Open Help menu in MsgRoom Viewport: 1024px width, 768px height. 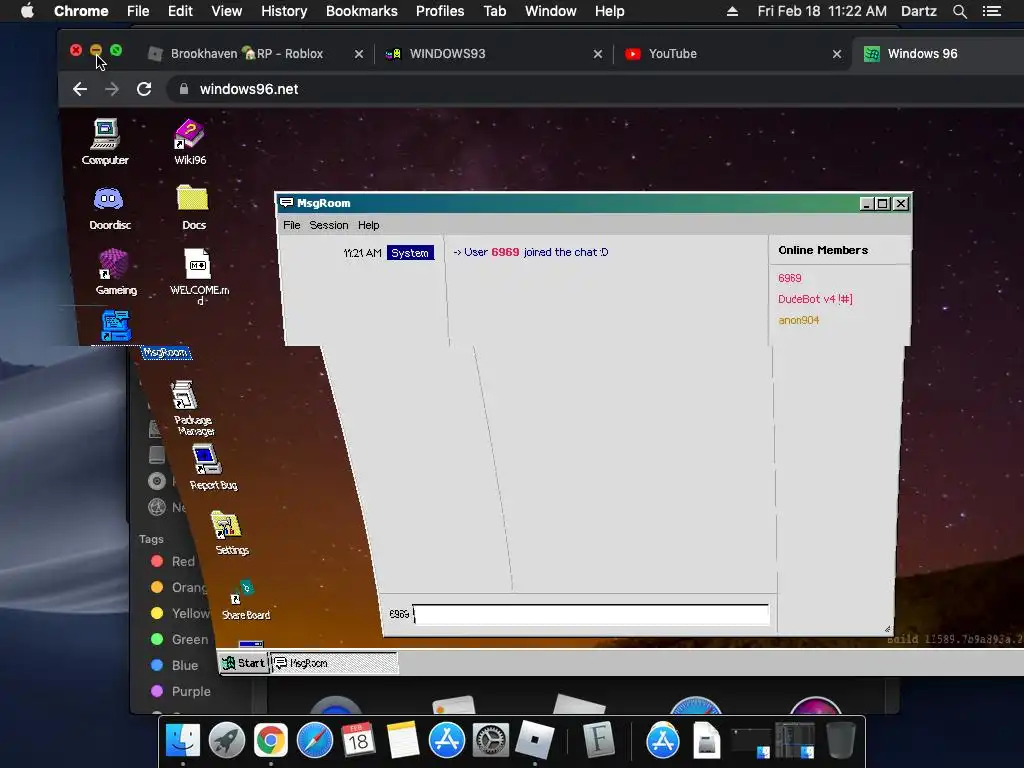(x=368, y=225)
